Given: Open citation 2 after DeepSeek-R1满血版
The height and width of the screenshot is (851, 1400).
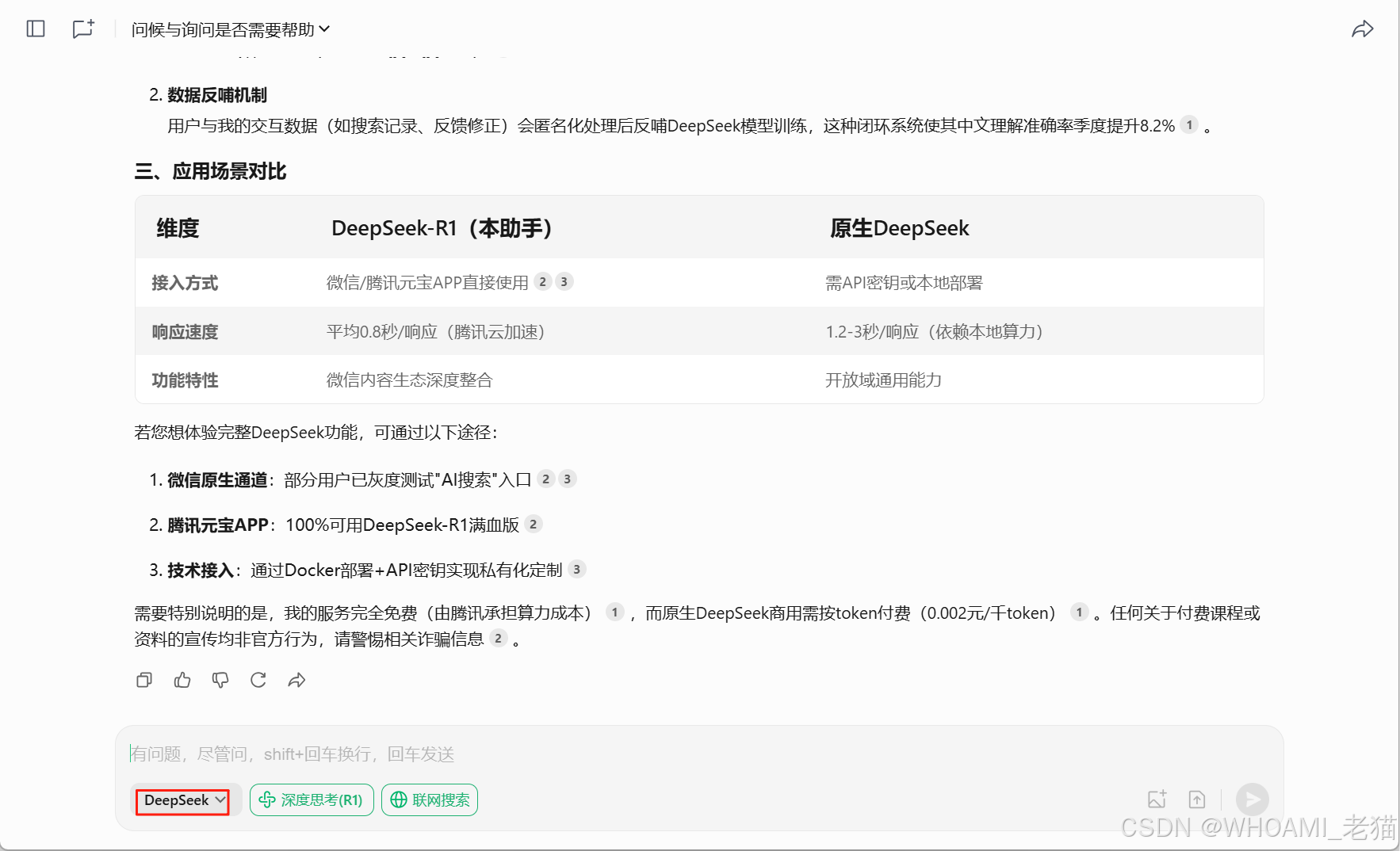Looking at the screenshot, I should click(533, 525).
